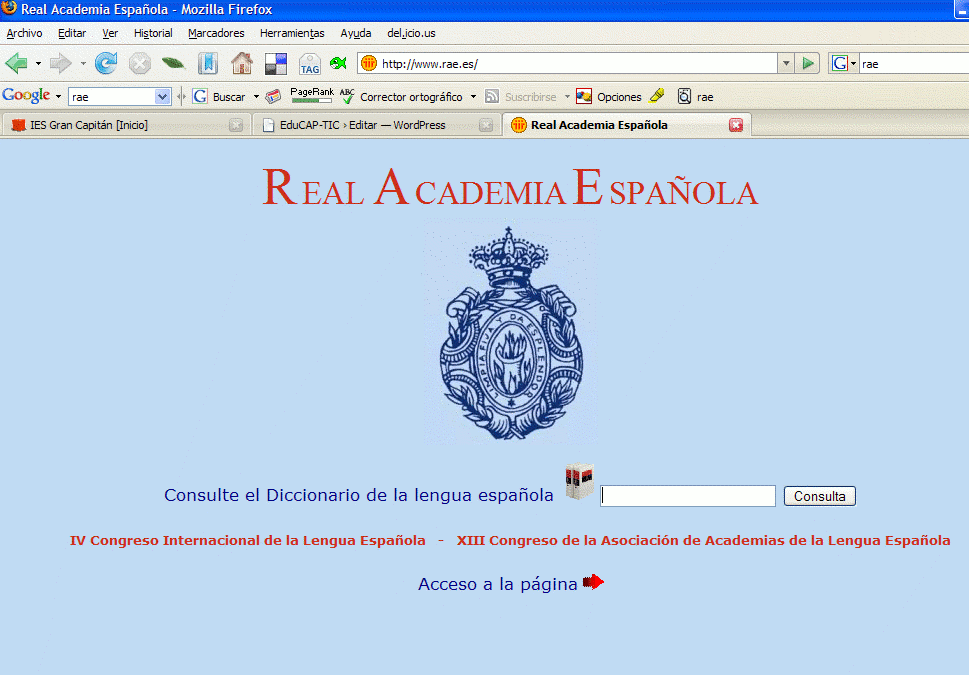Click the RAE coat of arms emblem
The image size is (969, 675).
[x=510, y=334]
